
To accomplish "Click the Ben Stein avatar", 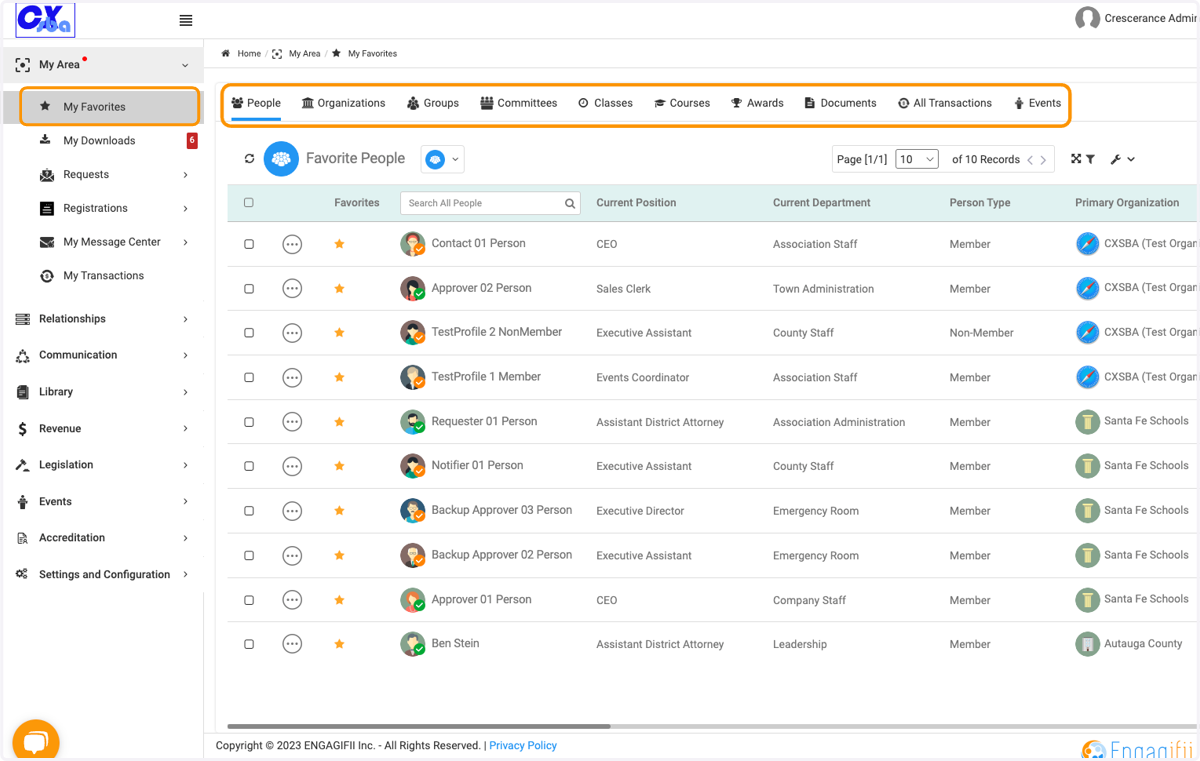I will (413, 644).
